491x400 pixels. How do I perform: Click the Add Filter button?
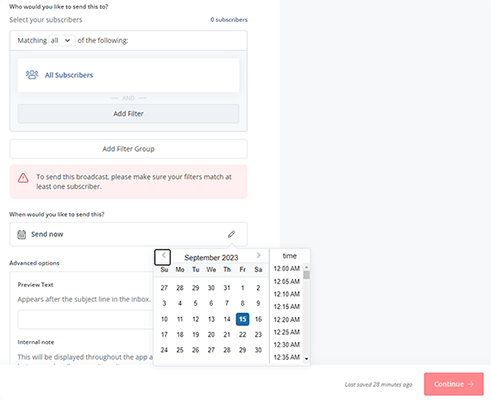(128, 114)
